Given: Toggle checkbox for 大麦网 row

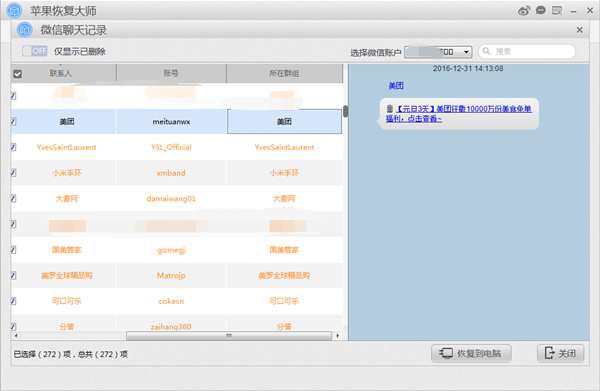Looking at the screenshot, I should pos(13,198).
